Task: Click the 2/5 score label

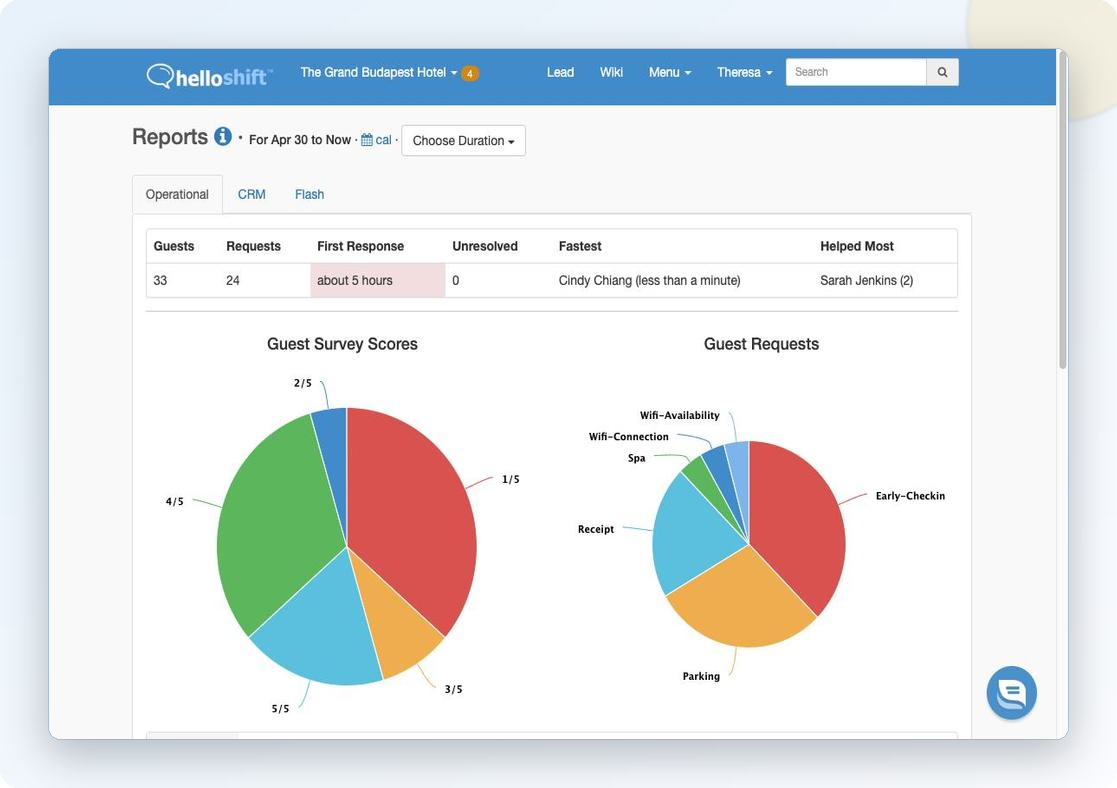Action: pos(303,383)
